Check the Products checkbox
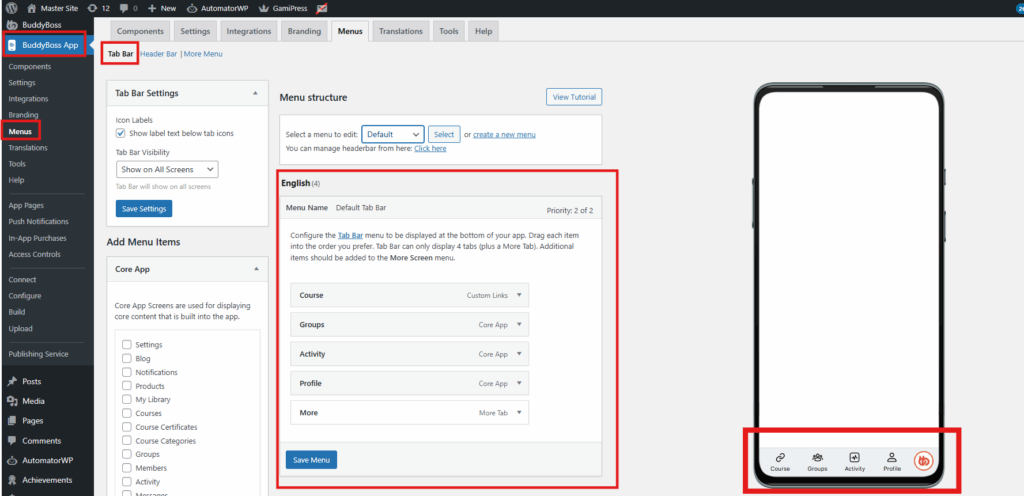 click(127, 386)
